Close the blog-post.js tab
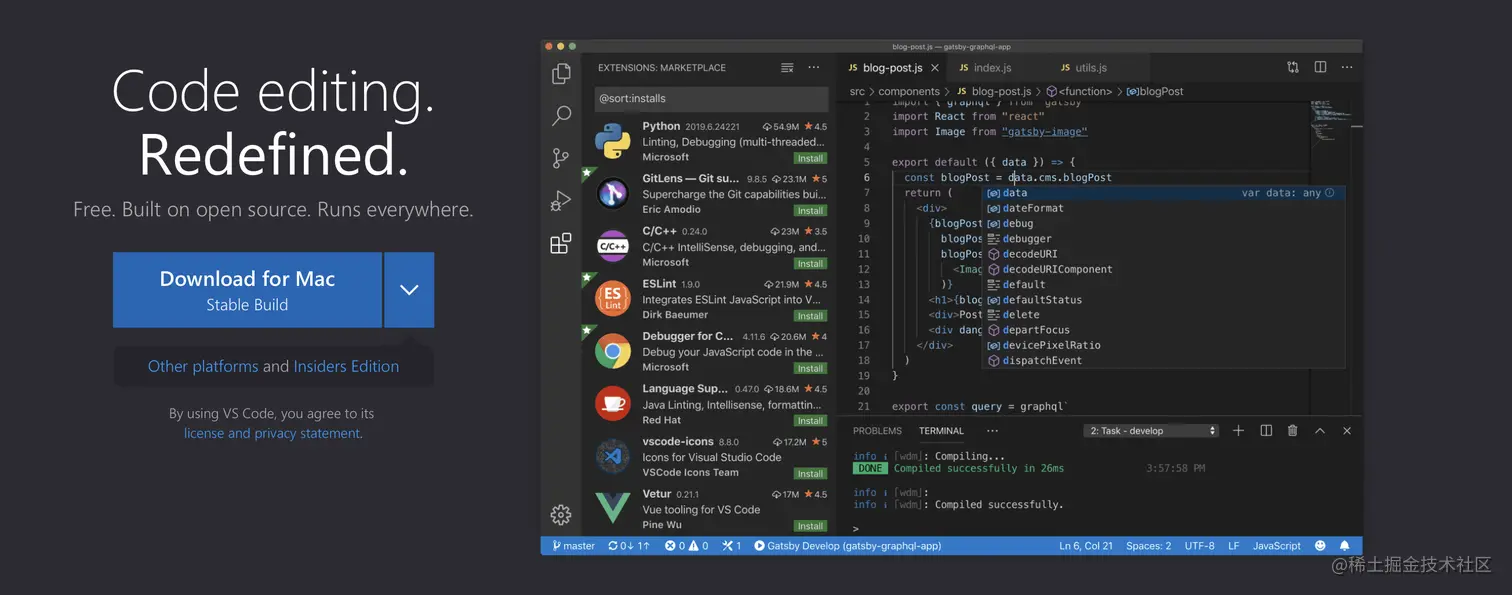The image size is (1512, 595). pos(935,68)
